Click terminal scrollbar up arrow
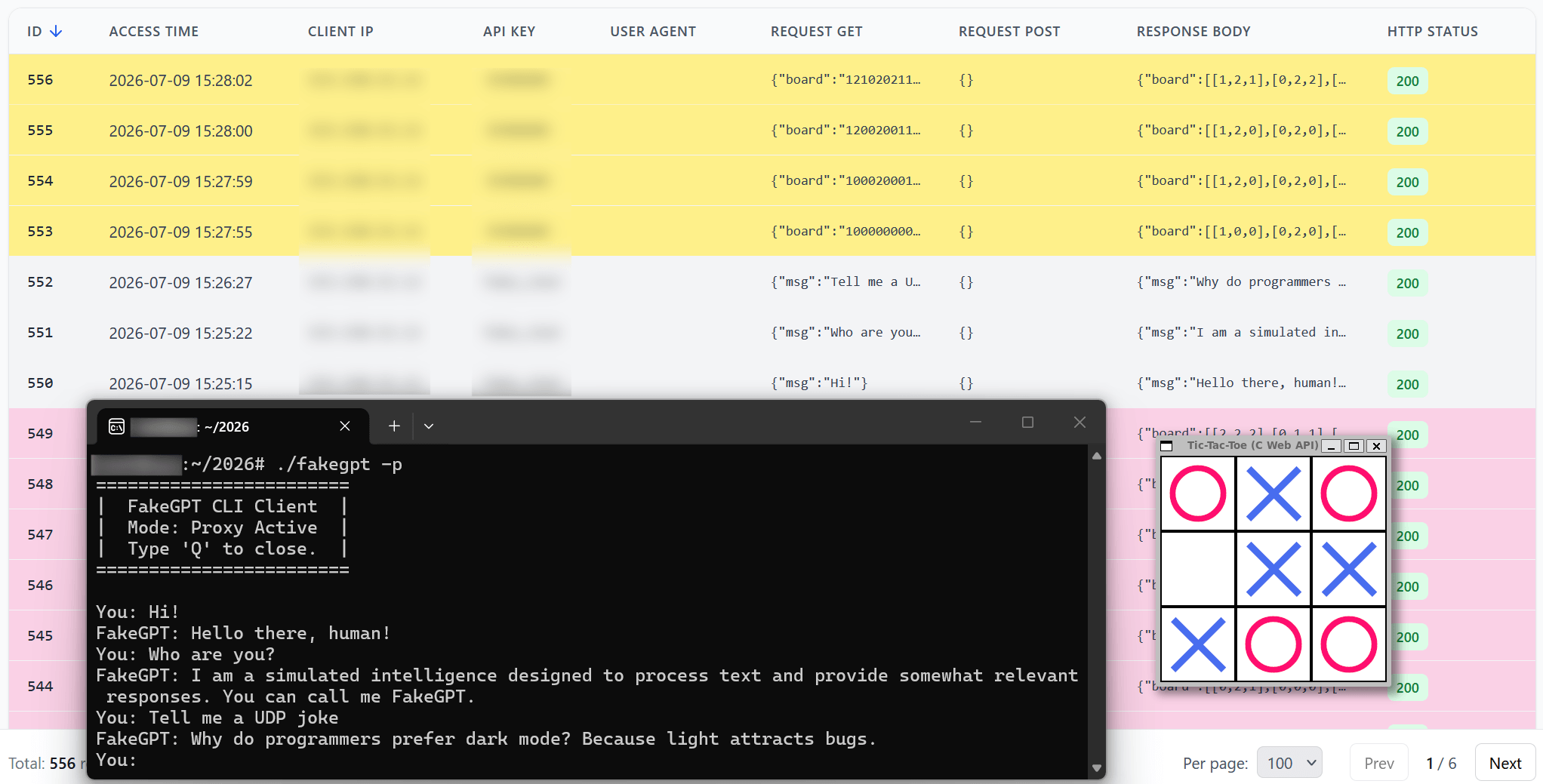Screen dimensions: 1543x784 (1097, 456)
